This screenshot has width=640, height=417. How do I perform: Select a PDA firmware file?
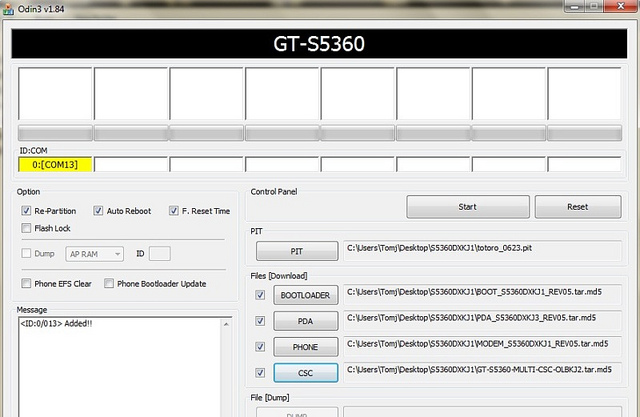[x=306, y=321]
